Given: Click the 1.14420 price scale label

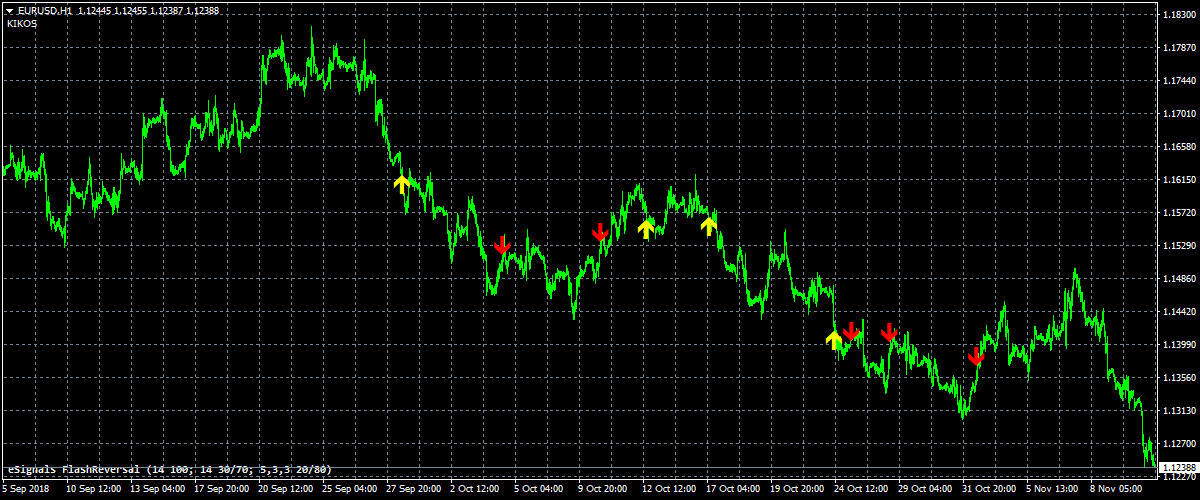Looking at the screenshot, I should pos(1180,312).
